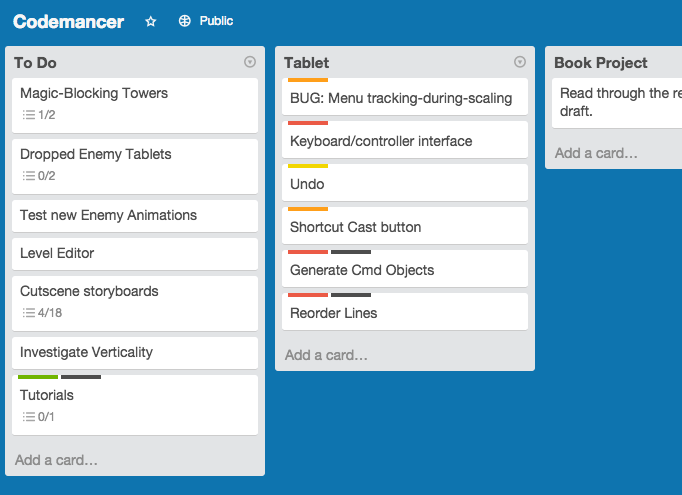Click the Codemancer board title
The height and width of the screenshot is (495, 682).
pos(69,21)
